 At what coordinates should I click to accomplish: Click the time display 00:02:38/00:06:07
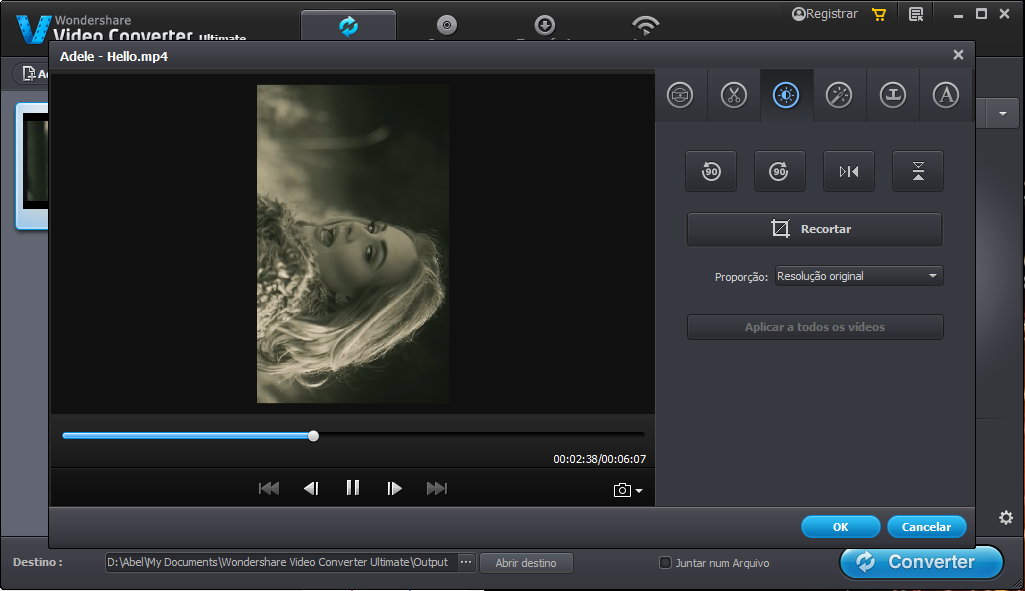coord(599,459)
